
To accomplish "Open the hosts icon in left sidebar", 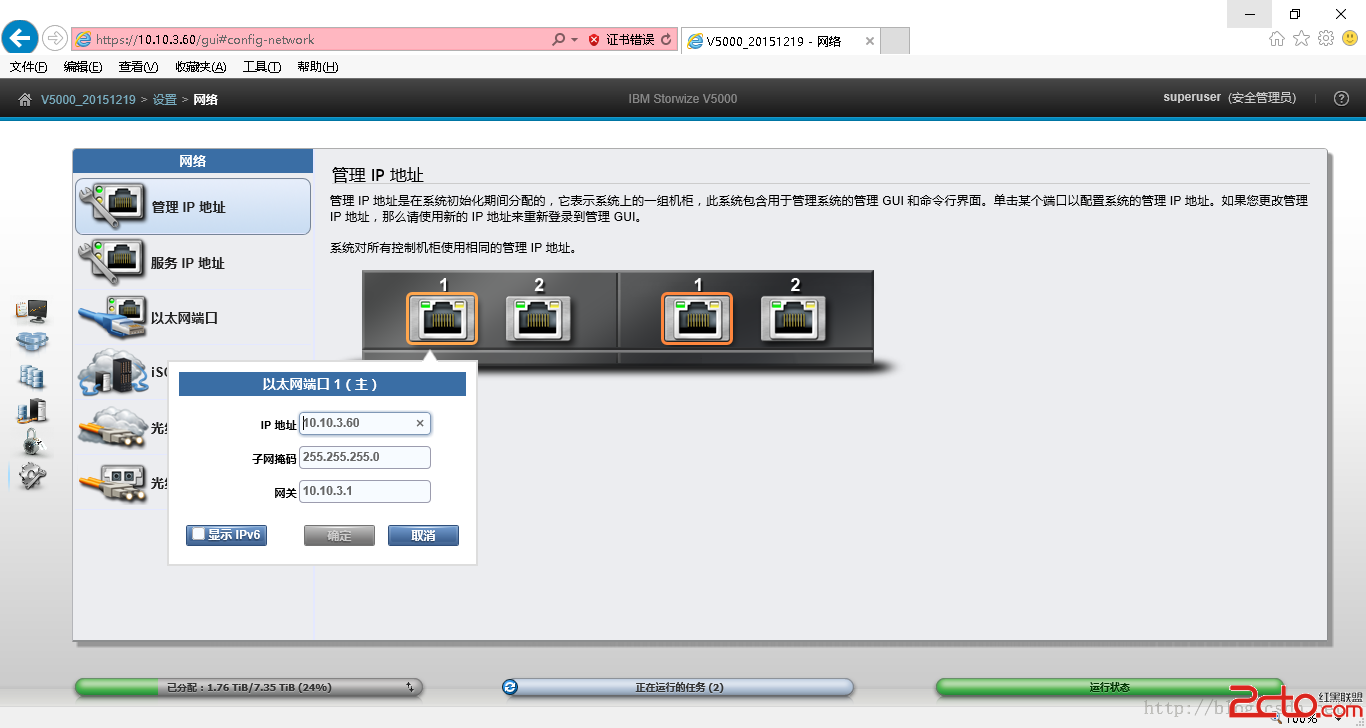I will (x=31, y=410).
